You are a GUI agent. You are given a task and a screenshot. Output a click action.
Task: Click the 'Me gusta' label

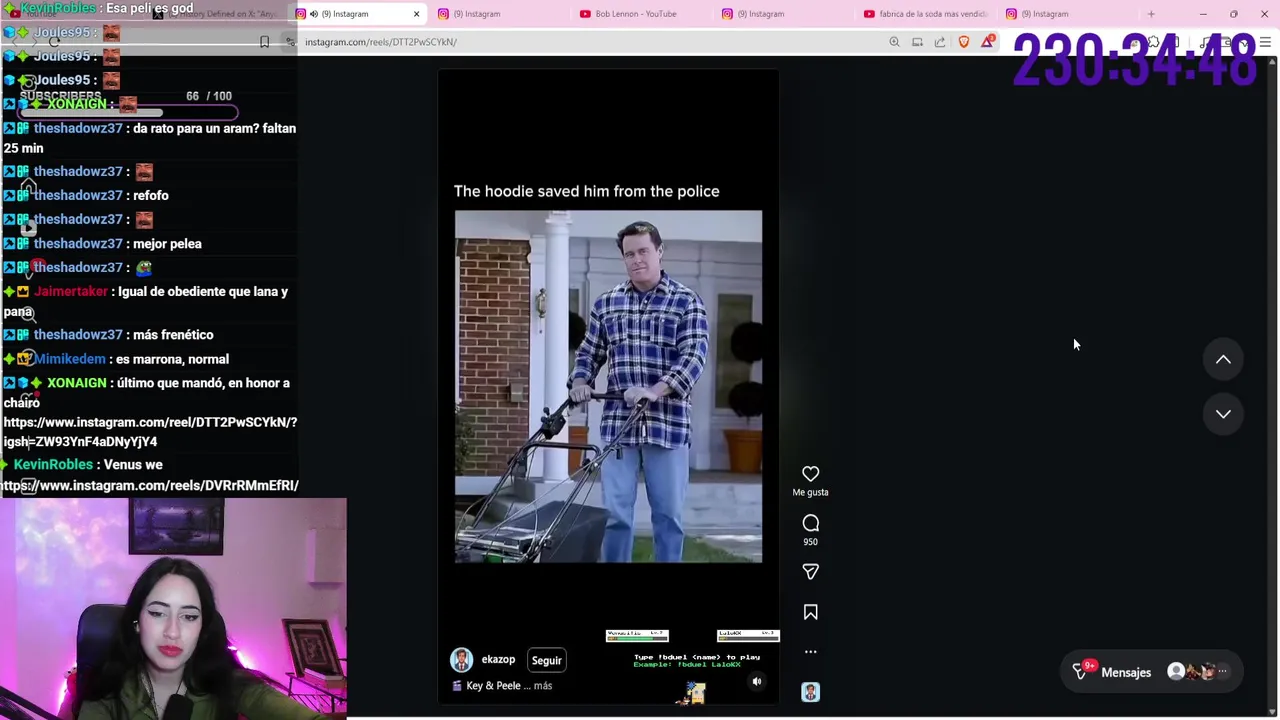[x=810, y=492]
